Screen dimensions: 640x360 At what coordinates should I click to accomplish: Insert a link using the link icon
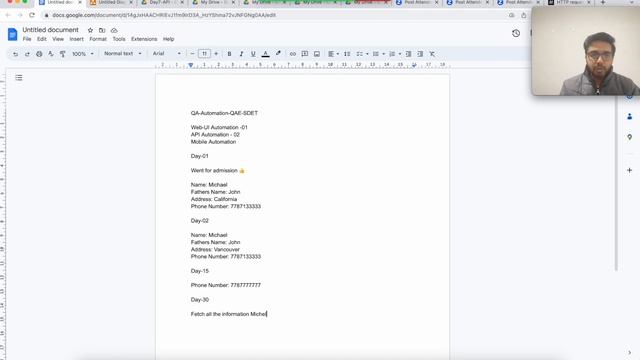pos(293,54)
